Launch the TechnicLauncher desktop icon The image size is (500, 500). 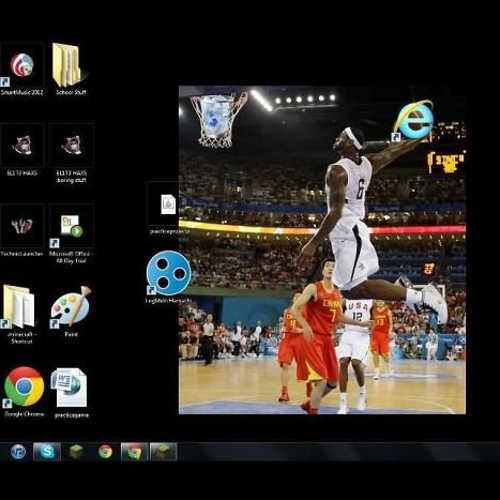tap(22, 231)
